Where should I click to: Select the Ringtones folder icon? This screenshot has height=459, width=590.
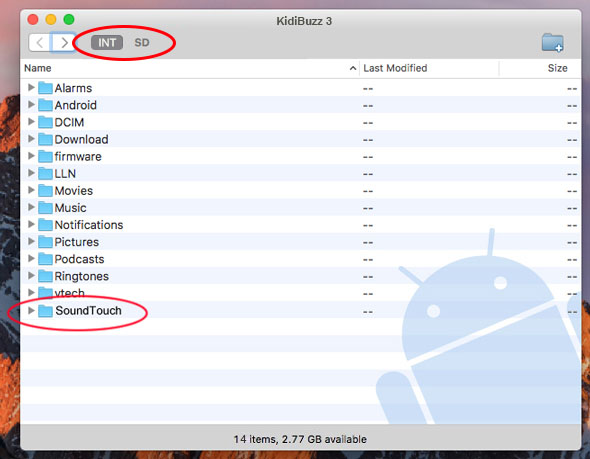click(45, 276)
